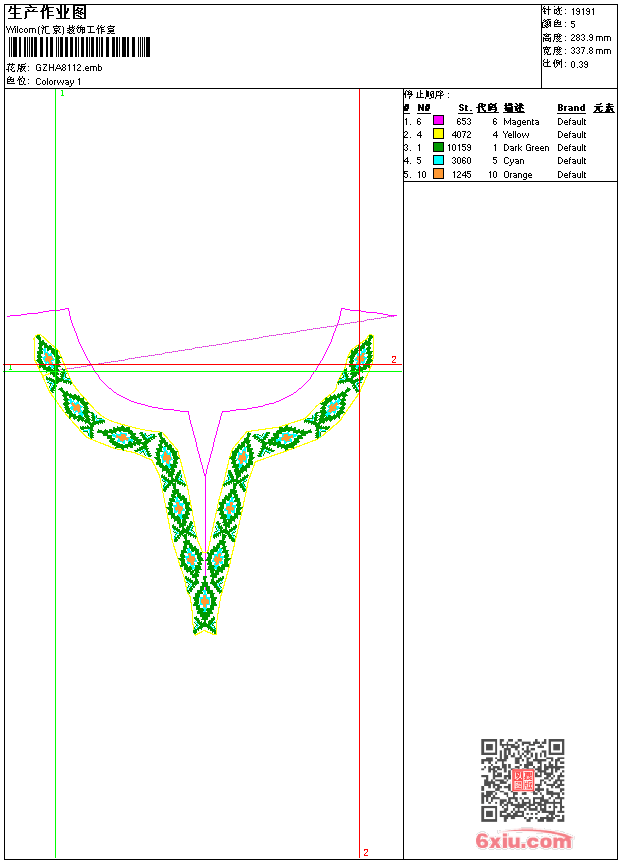Screen dimensions: 620x860
Task: Select the Yellow stitch count 4072
Action: pos(461,134)
